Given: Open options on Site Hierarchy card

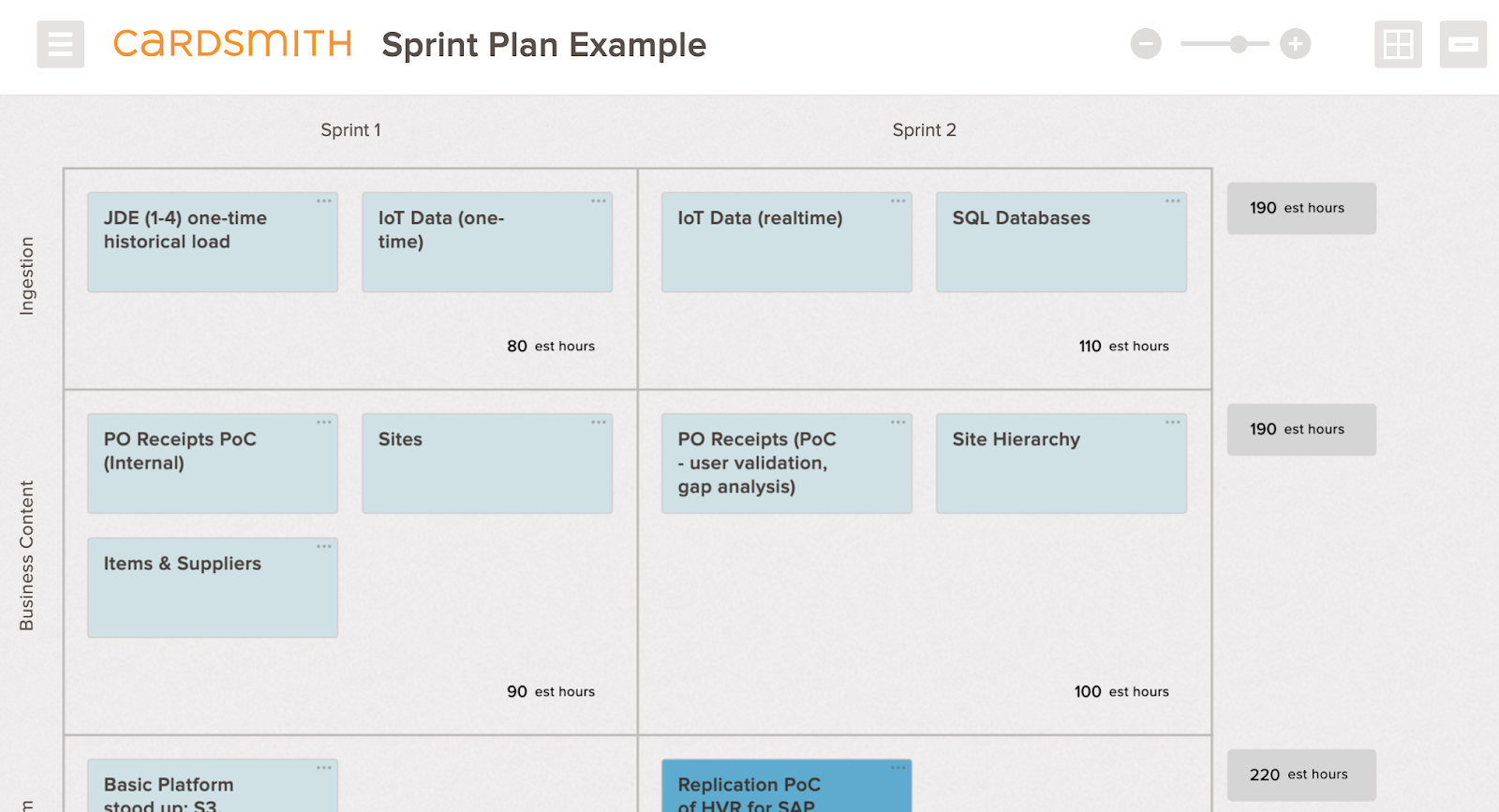Looking at the screenshot, I should pyautogui.click(x=1173, y=422).
